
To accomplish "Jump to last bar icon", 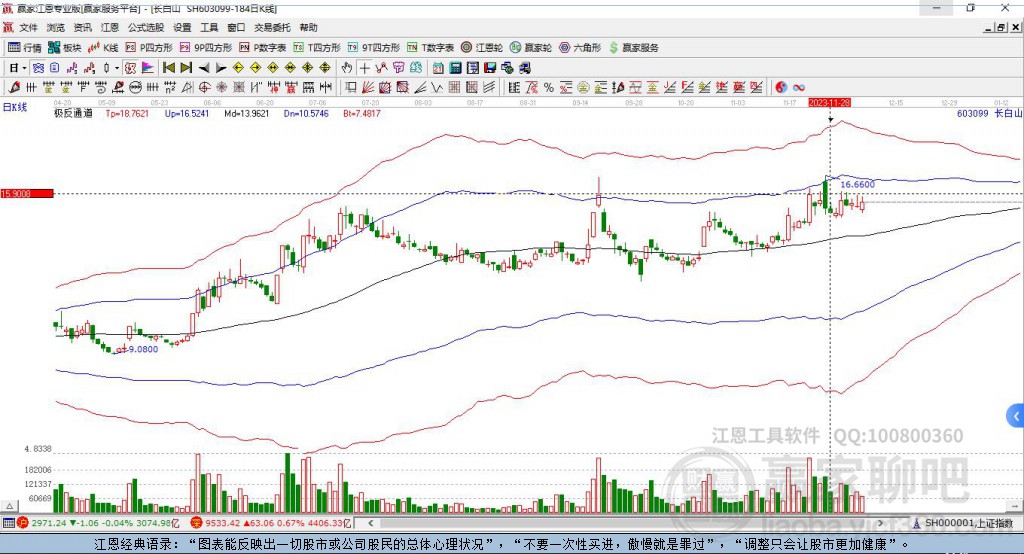I will 187,68.
